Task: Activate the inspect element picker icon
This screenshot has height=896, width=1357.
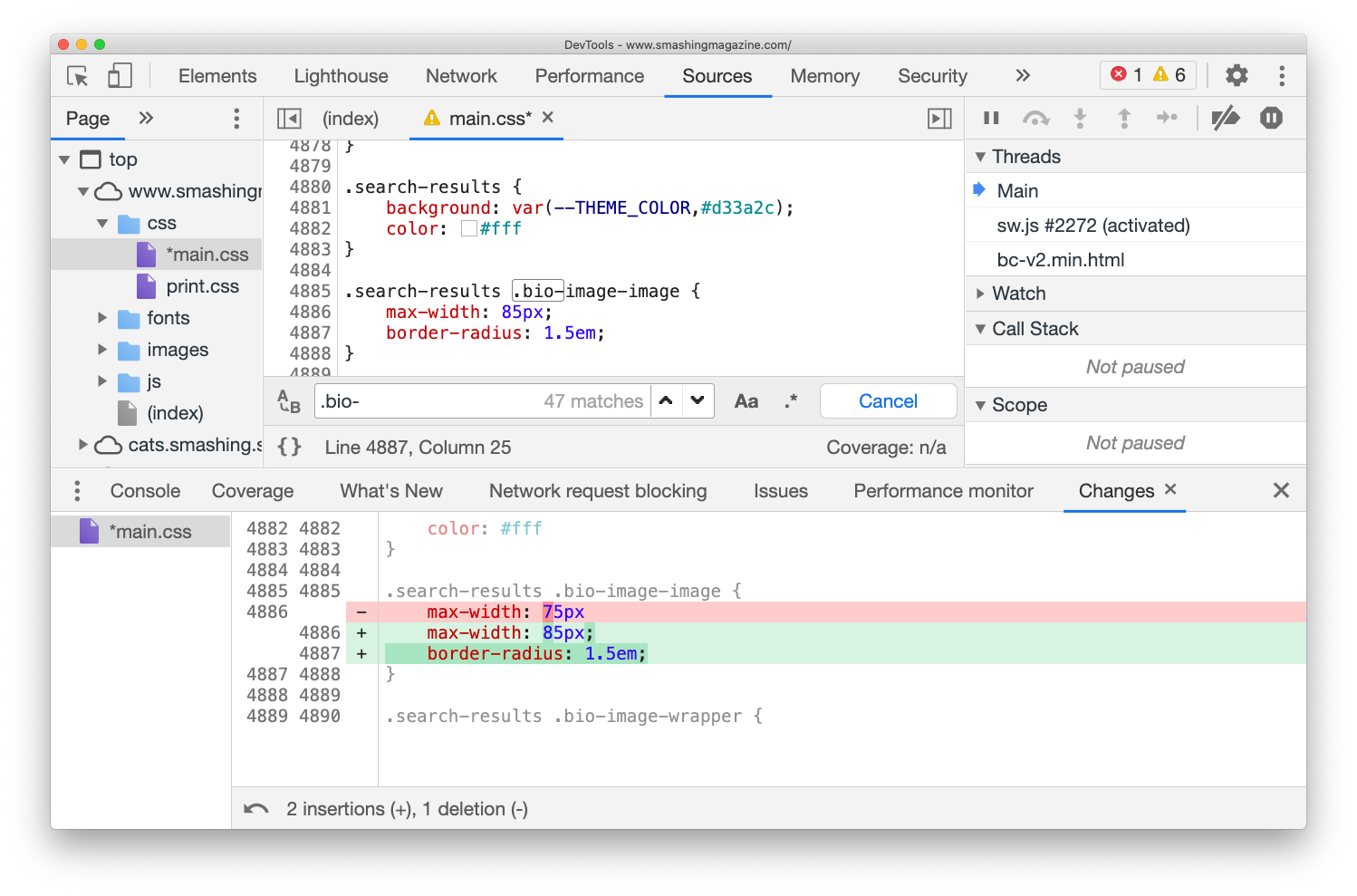Action: 78,76
